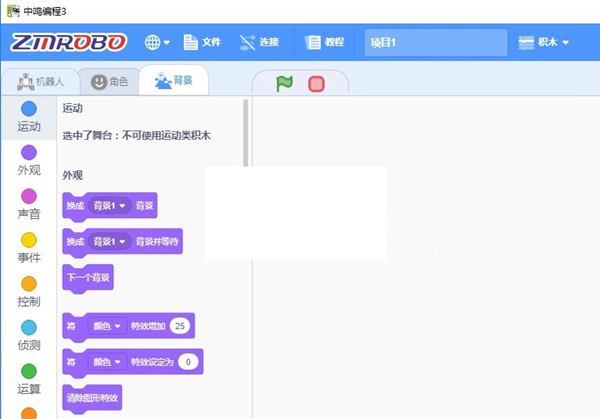Click the 外观 section heading in palette
Image resolution: width=600 pixels, height=419 pixels.
coord(73,175)
